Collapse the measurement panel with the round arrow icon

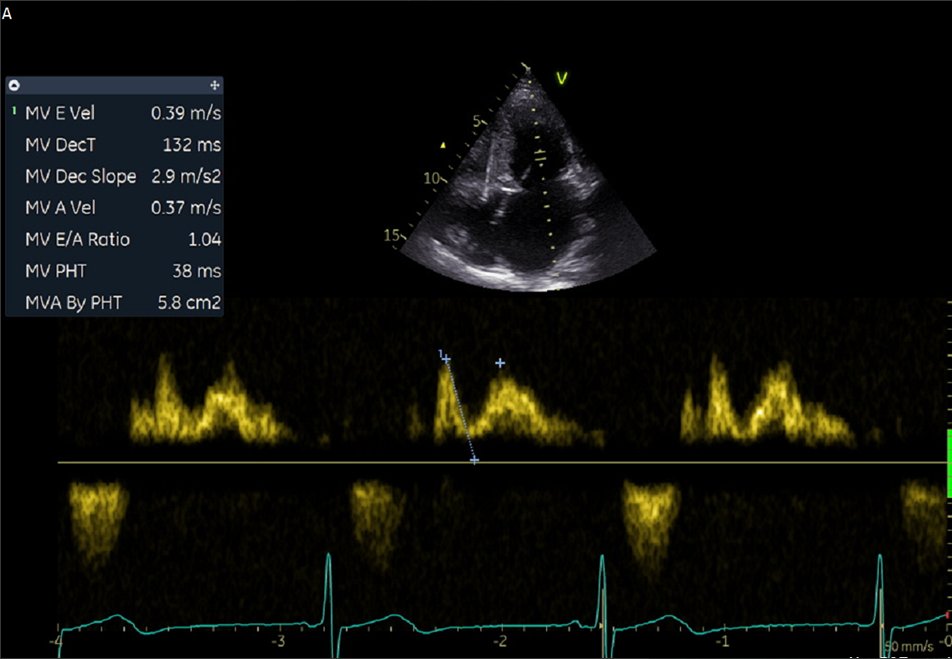15,85
